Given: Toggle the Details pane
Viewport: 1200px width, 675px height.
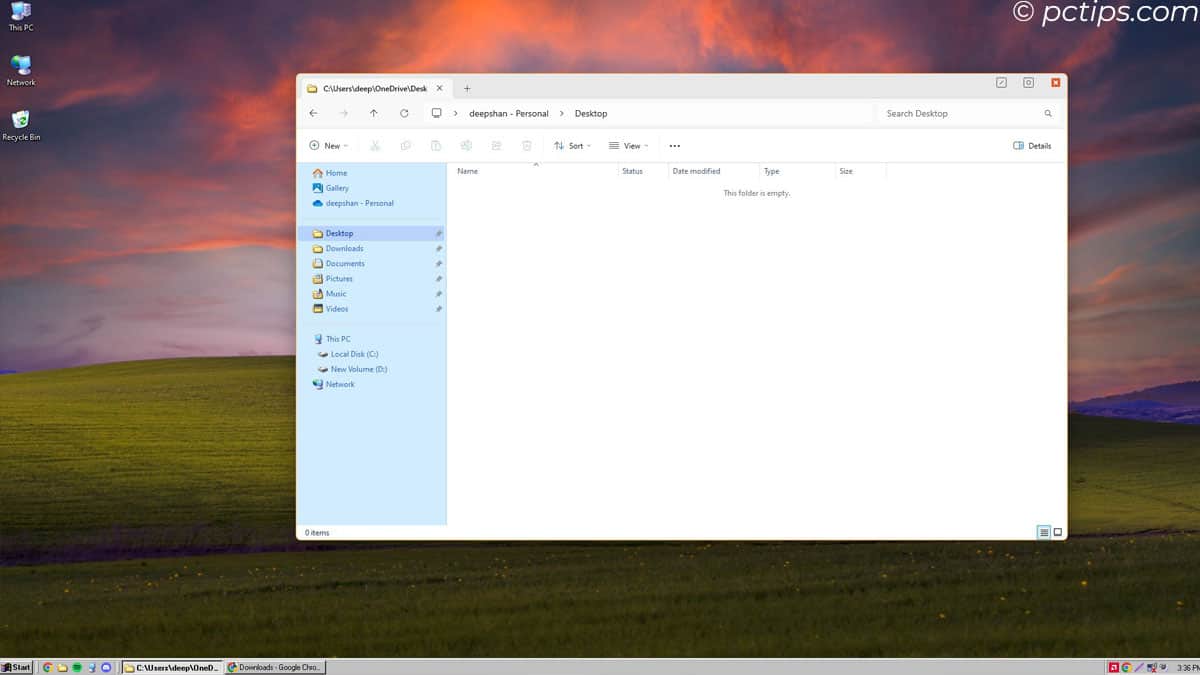Looking at the screenshot, I should [1032, 145].
